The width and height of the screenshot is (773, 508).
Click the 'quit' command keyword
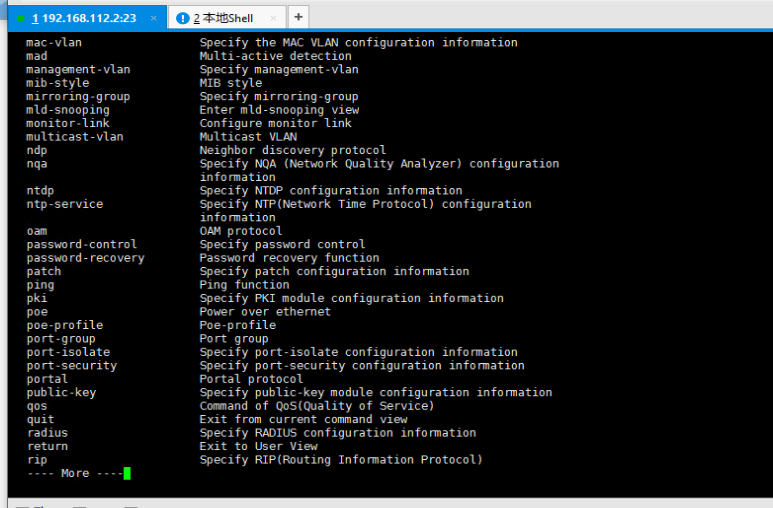coord(40,419)
